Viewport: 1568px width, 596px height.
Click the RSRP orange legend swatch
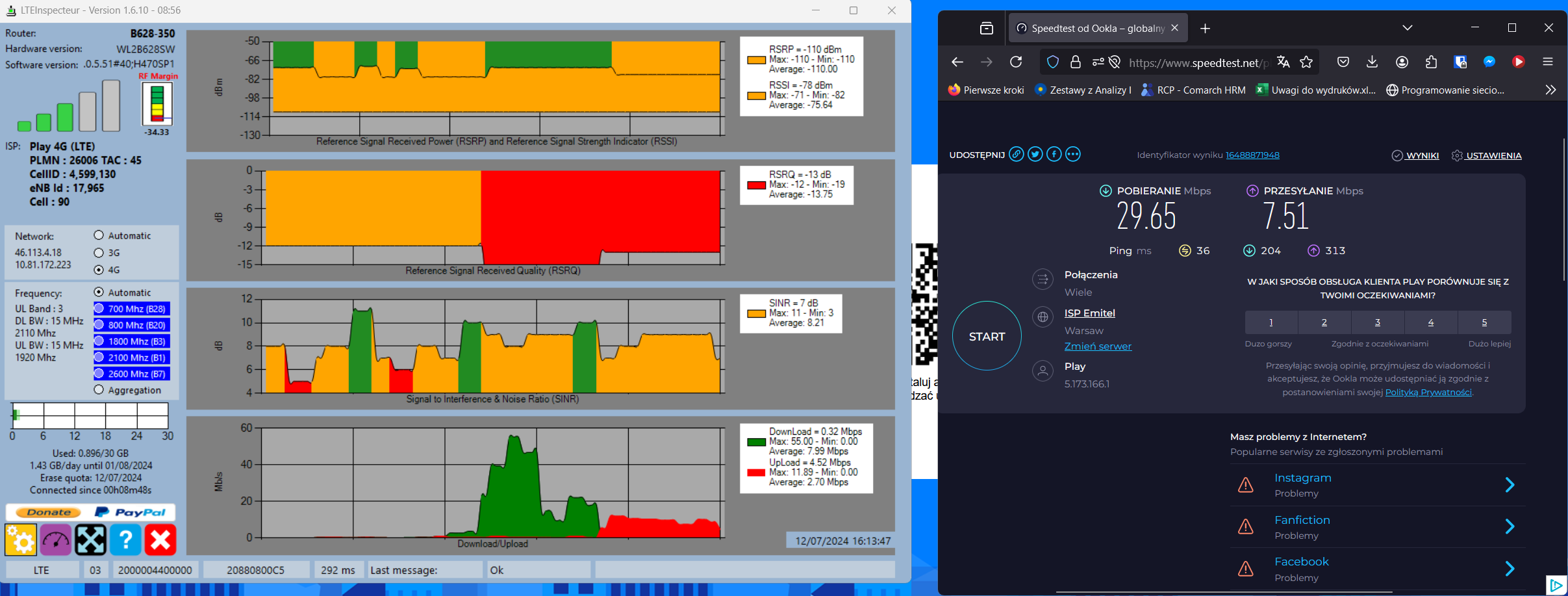pos(756,60)
